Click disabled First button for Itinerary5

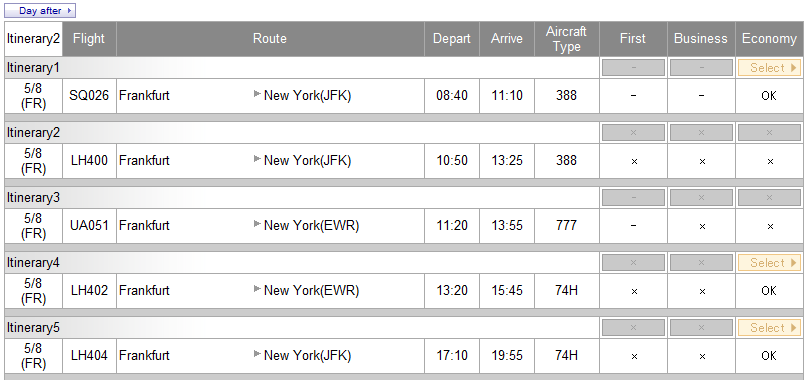(633, 327)
